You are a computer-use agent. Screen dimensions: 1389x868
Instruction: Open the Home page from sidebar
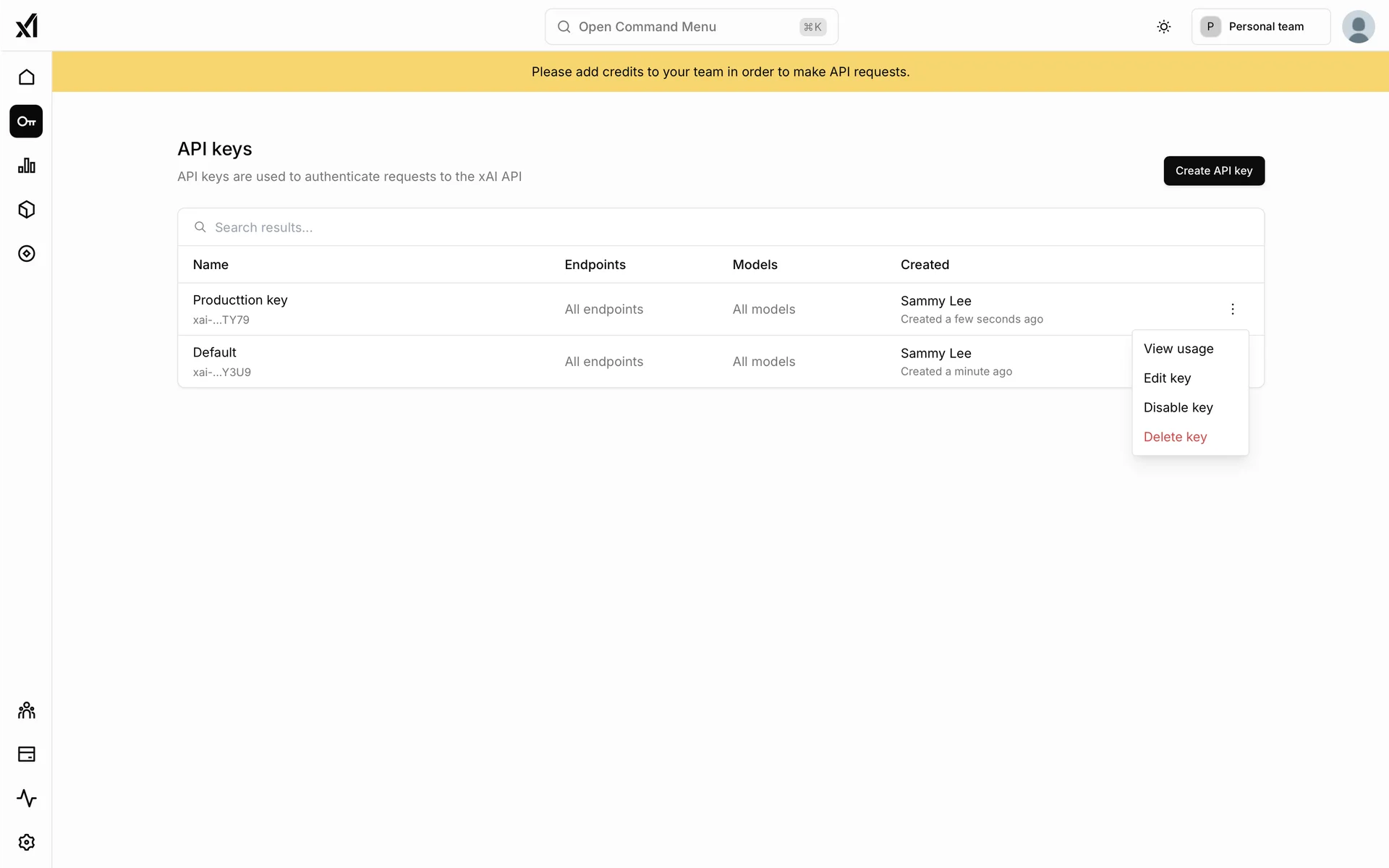pos(27,77)
